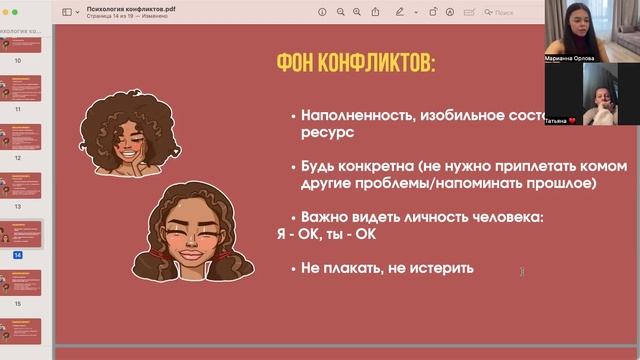Show the document inspector info icon

tap(322, 12)
